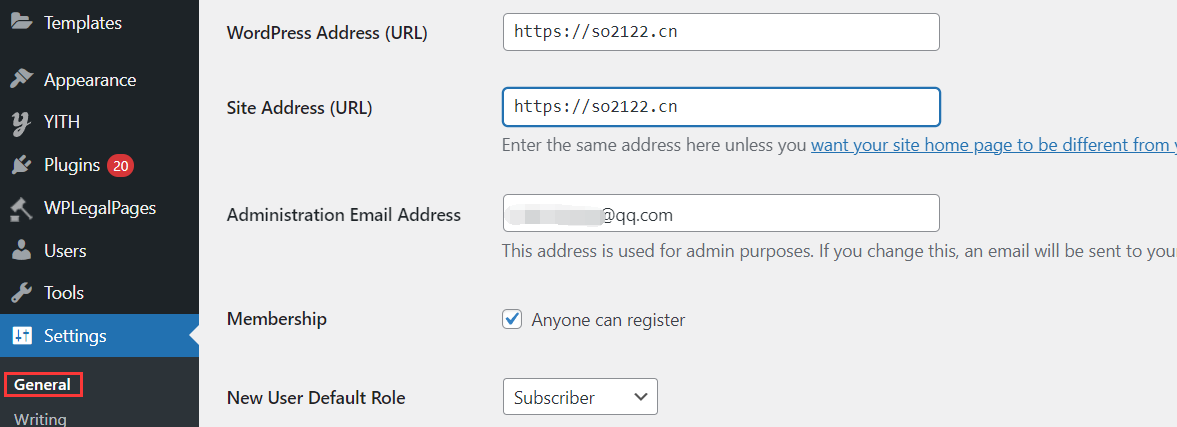Open the New User Default Role dropdown
Screen dimensions: 1177x427
click(580, 397)
